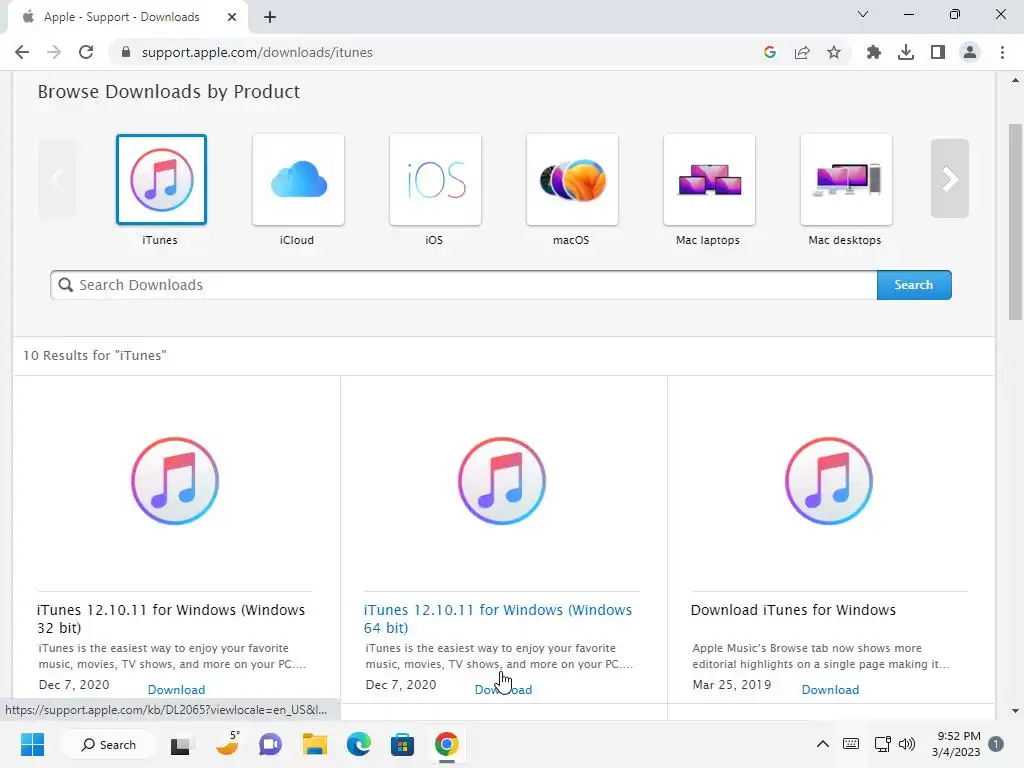Open weather widget in taskbar

[x=227, y=744]
